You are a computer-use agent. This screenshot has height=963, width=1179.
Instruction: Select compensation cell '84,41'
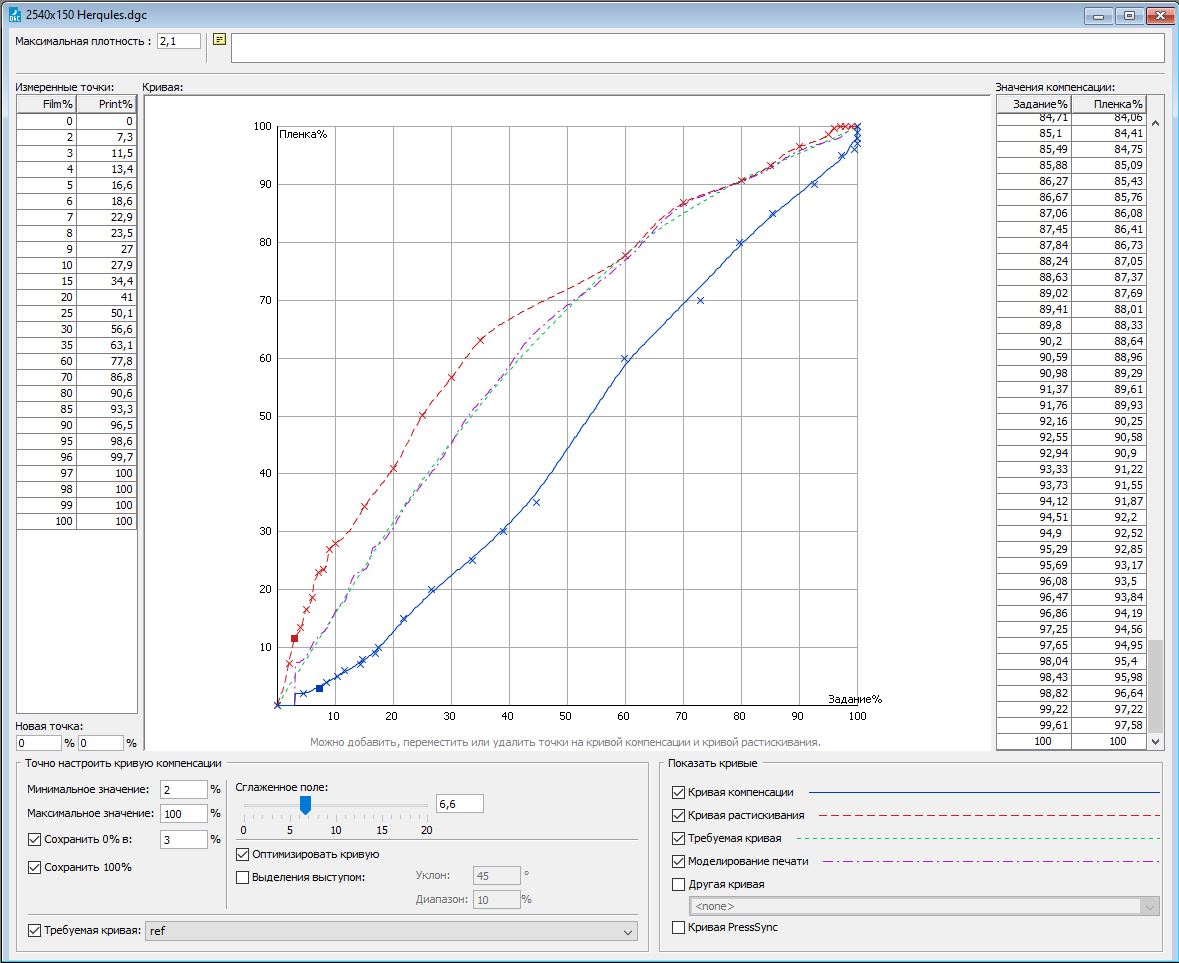(1109, 133)
